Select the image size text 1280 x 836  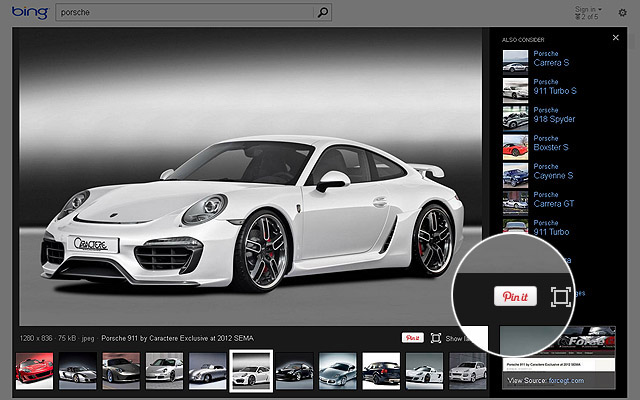tap(36, 338)
